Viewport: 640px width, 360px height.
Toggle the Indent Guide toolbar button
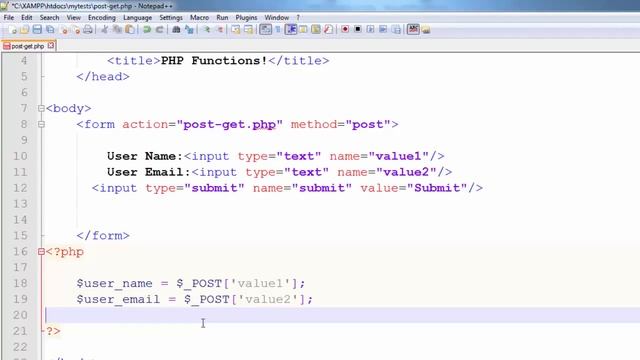click(291, 29)
